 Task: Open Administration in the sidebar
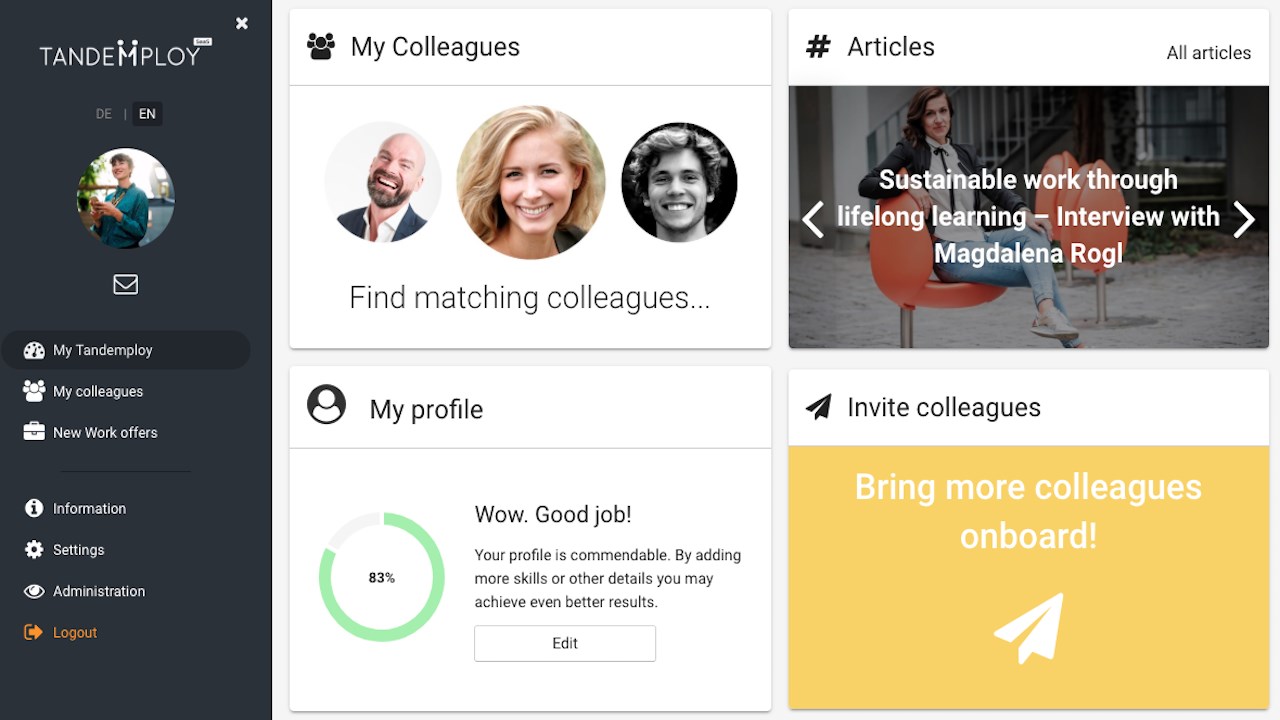coord(99,591)
